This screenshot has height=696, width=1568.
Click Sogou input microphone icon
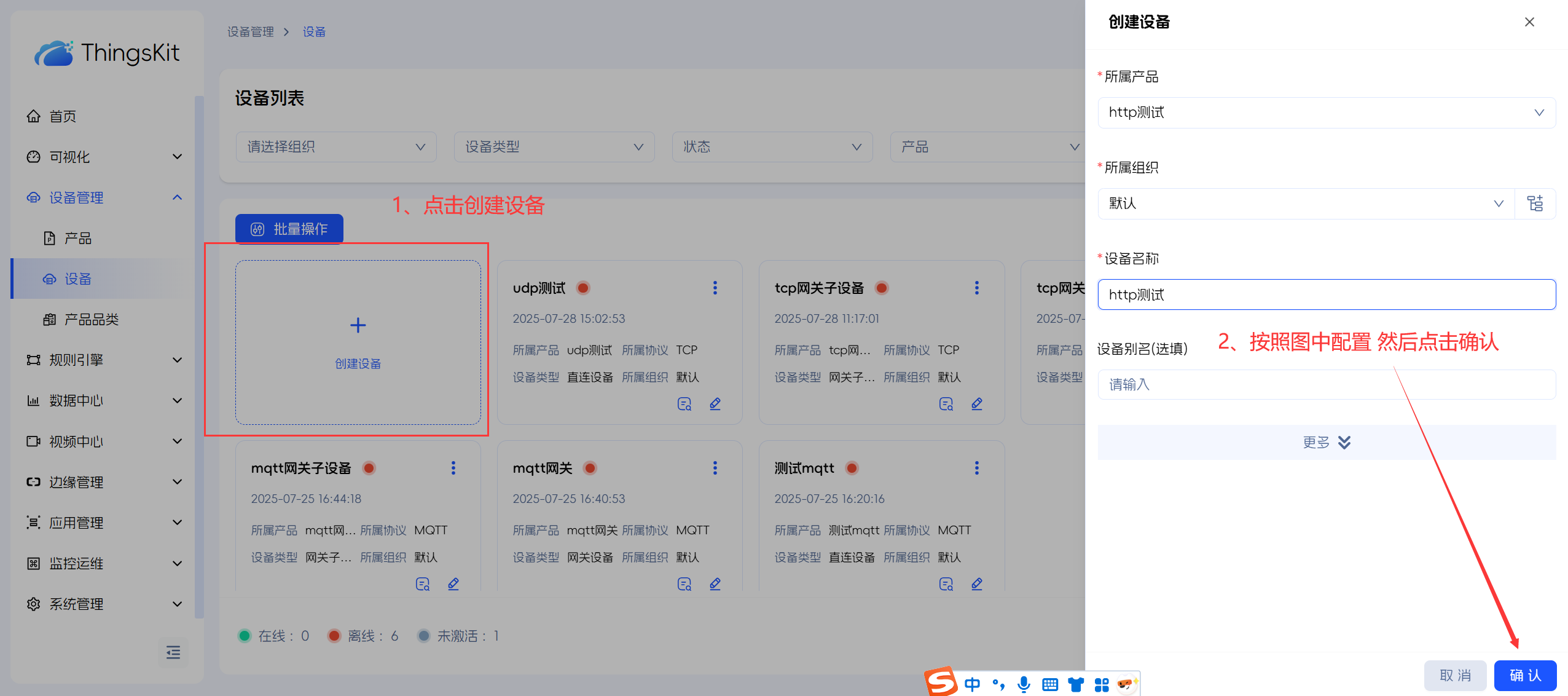click(1024, 684)
